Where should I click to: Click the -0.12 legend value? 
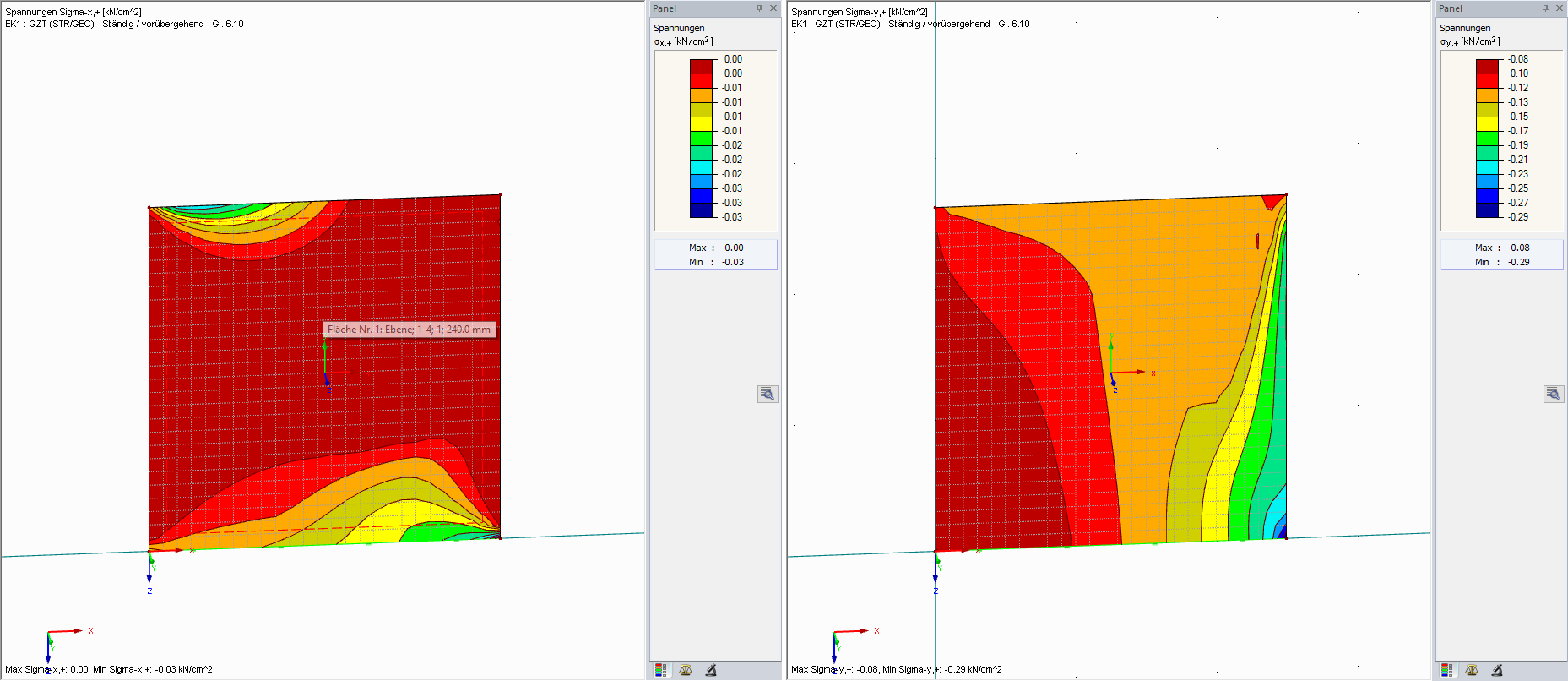1518,88
